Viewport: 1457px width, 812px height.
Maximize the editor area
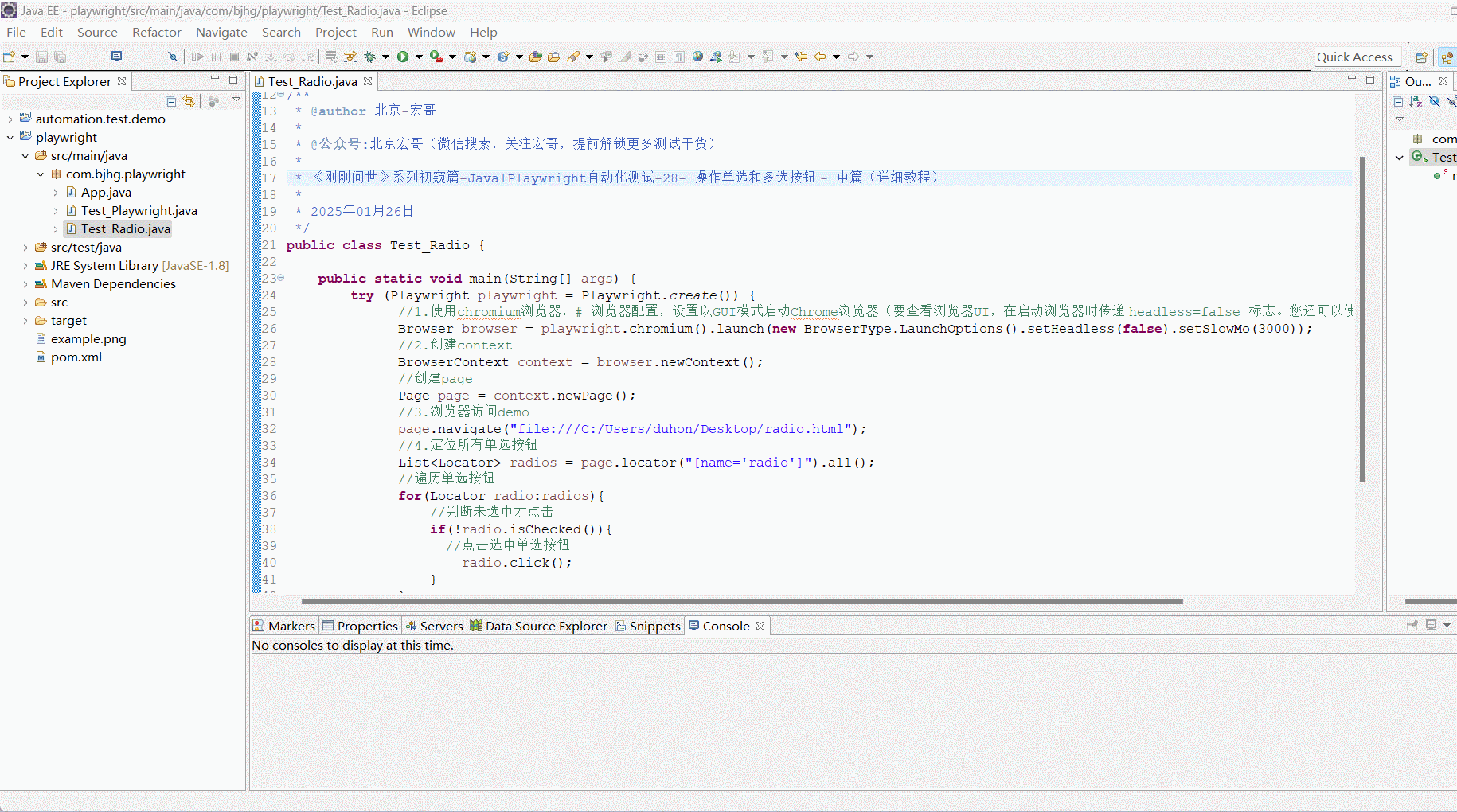pos(1370,80)
